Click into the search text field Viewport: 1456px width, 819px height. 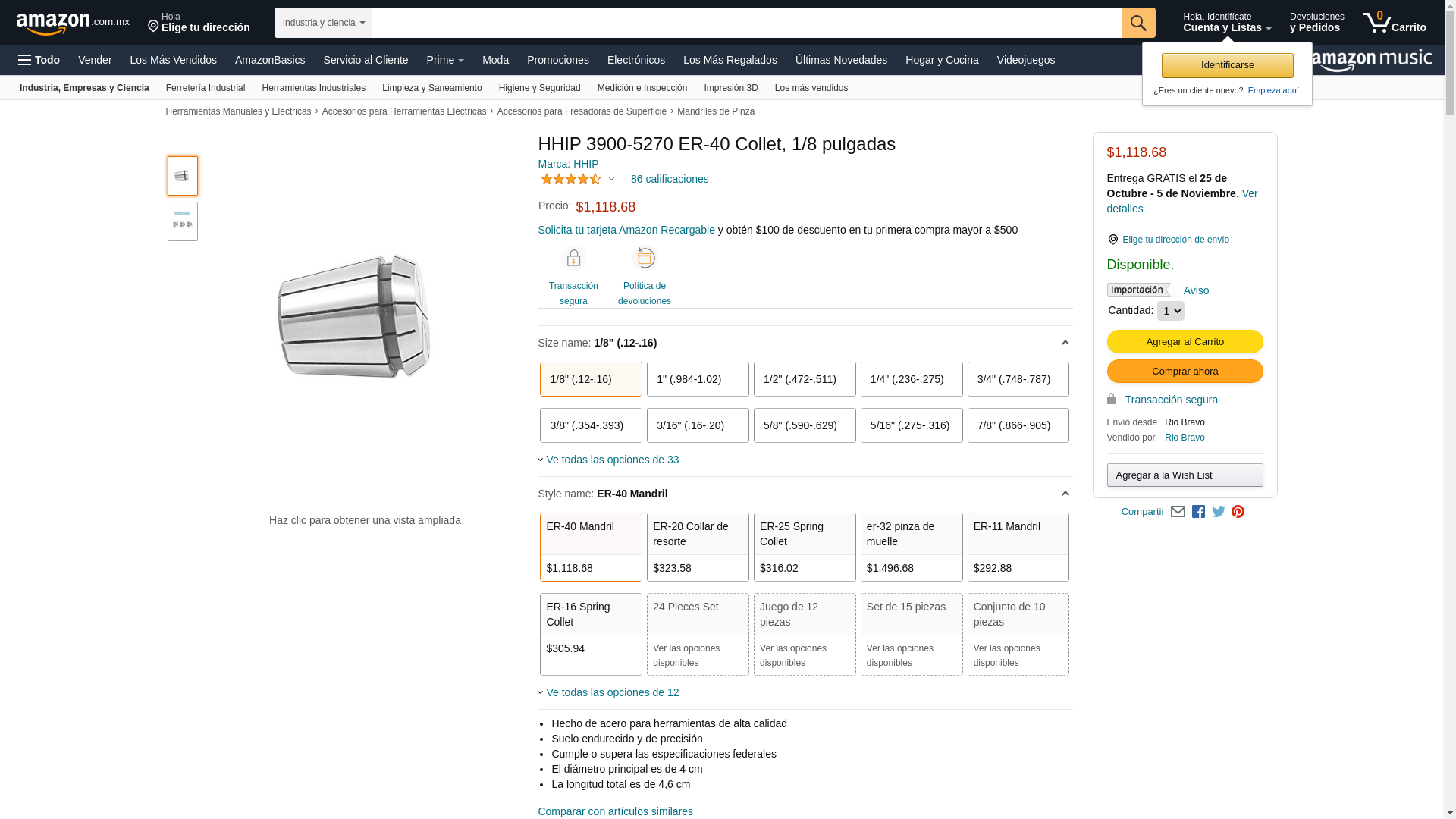746,23
